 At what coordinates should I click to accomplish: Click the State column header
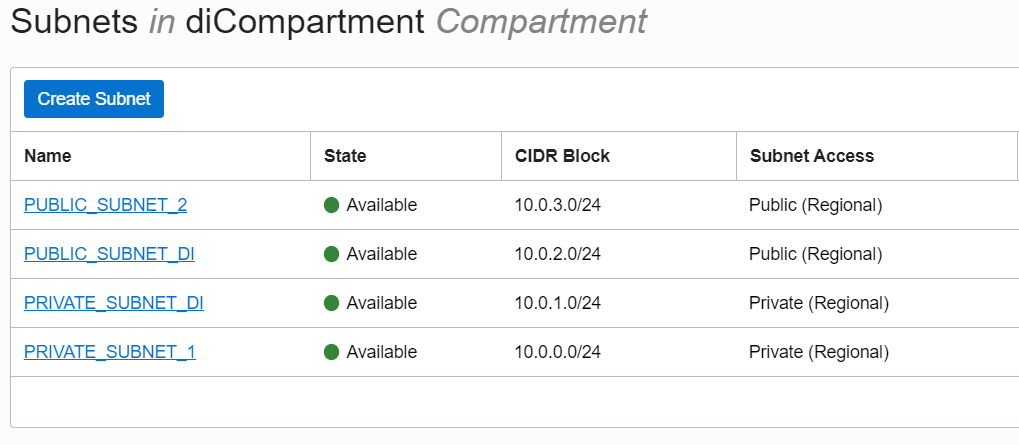click(x=345, y=156)
